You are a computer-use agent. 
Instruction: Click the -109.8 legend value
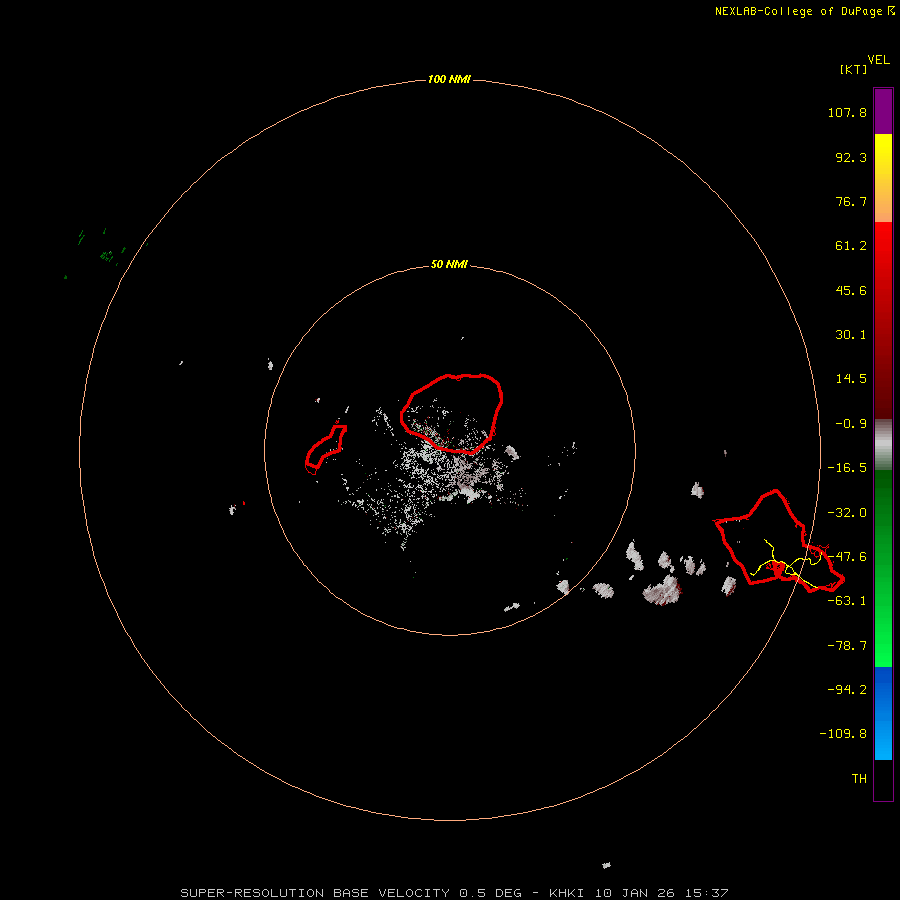point(843,734)
